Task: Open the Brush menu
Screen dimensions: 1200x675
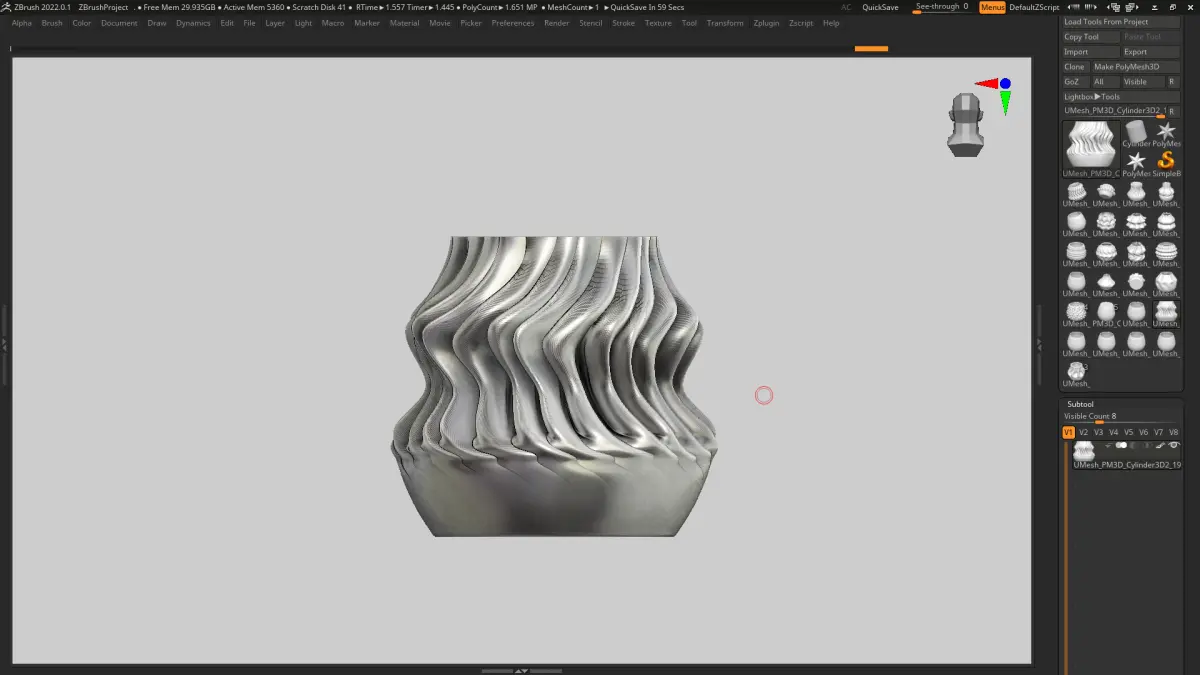Action: coord(52,23)
